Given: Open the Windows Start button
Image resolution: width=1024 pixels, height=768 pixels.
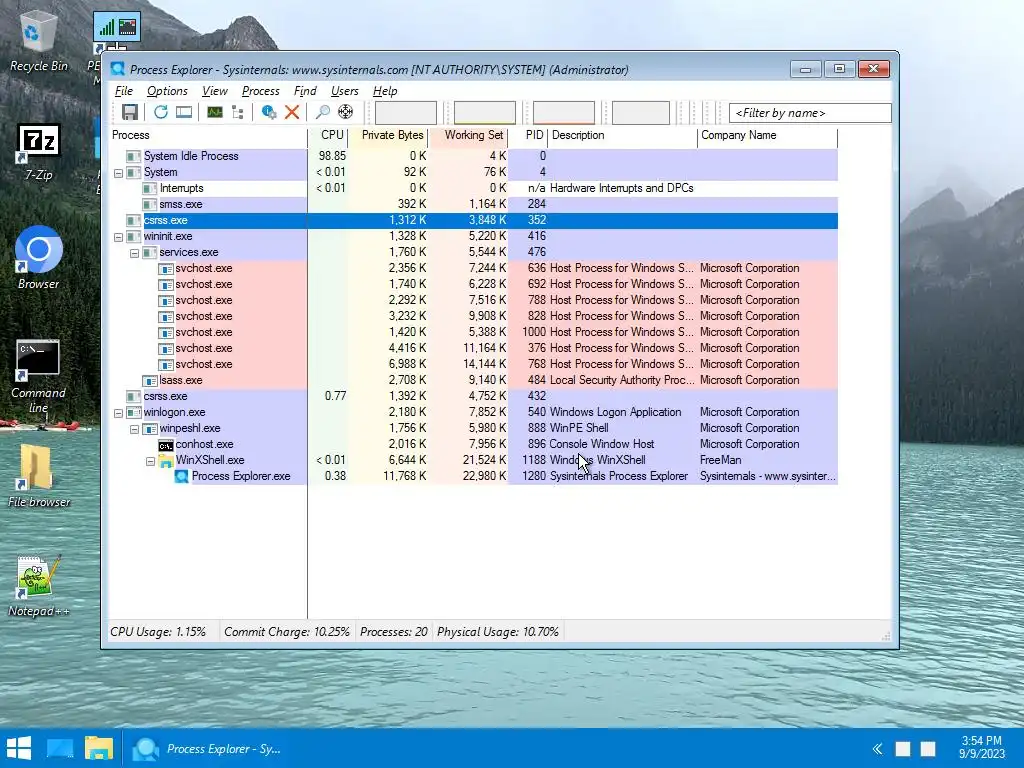Looking at the screenshot, I should (x=20, y=748).
